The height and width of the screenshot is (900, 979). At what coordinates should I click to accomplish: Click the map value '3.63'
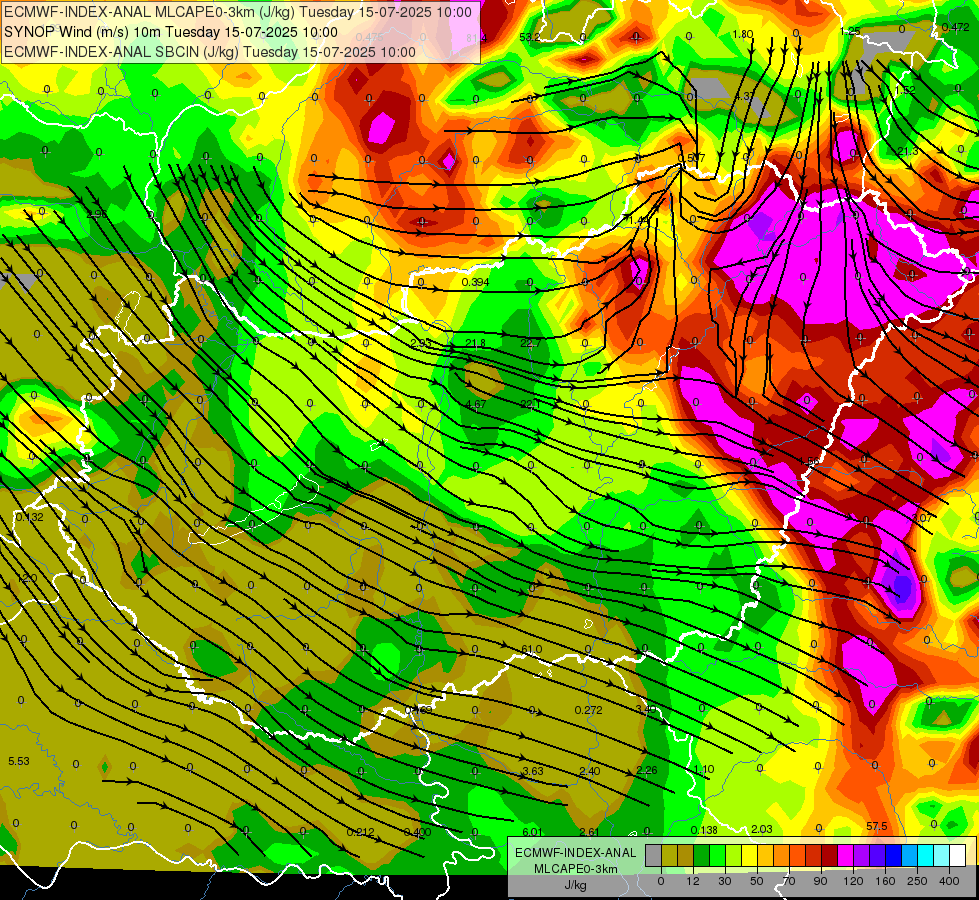tap(533, 771)
